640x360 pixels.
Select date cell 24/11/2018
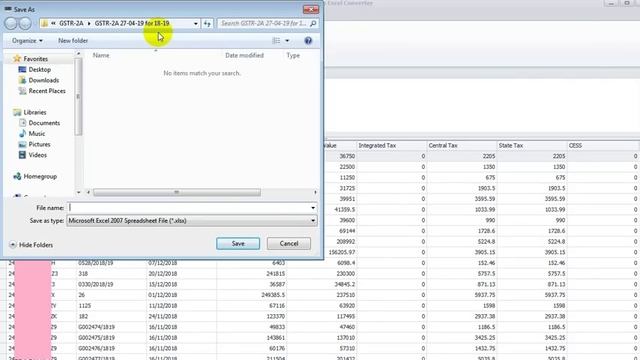tap(182, 316)
